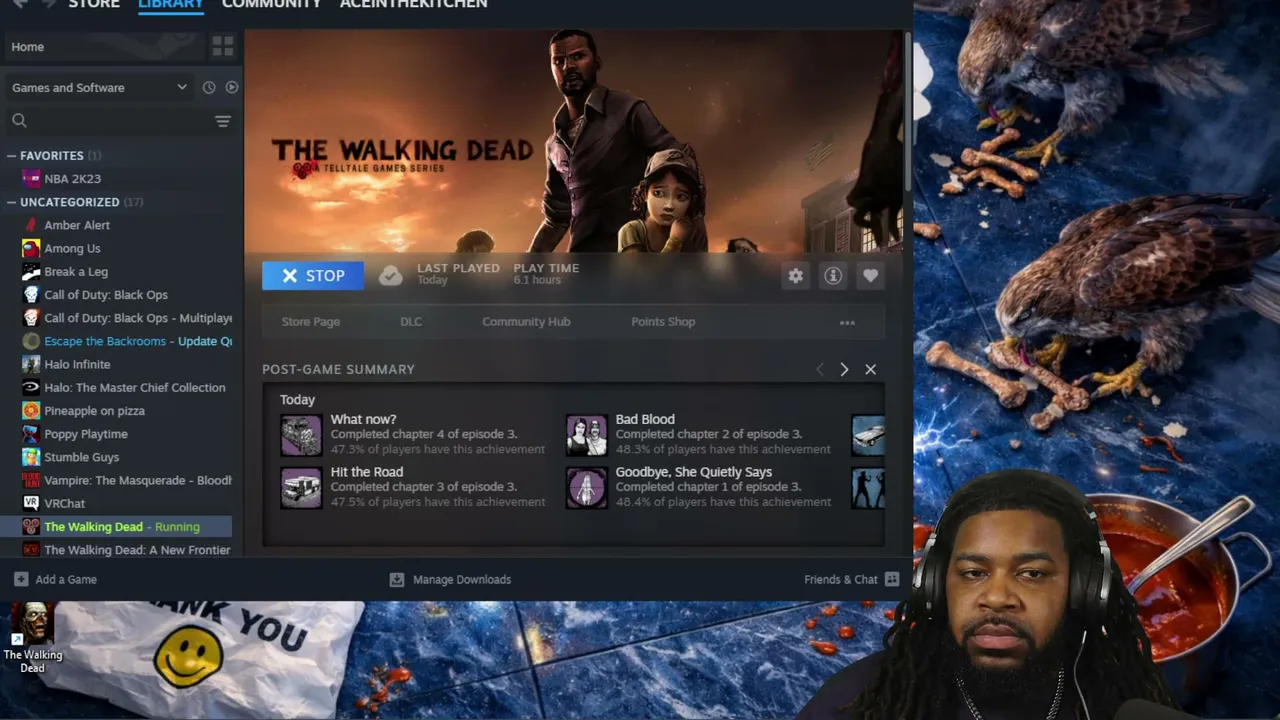Toggle the recent activity clock filter
This screenshot has width=1280, height=720.
point(209,88)
